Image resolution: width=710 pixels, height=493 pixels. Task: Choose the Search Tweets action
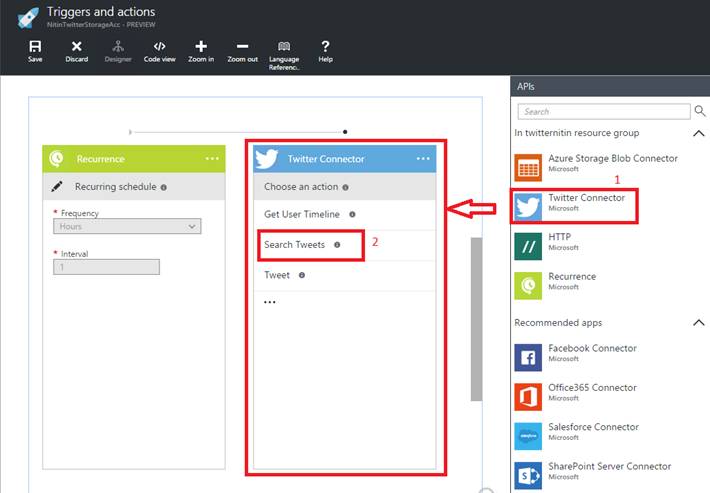coord(345,244)
